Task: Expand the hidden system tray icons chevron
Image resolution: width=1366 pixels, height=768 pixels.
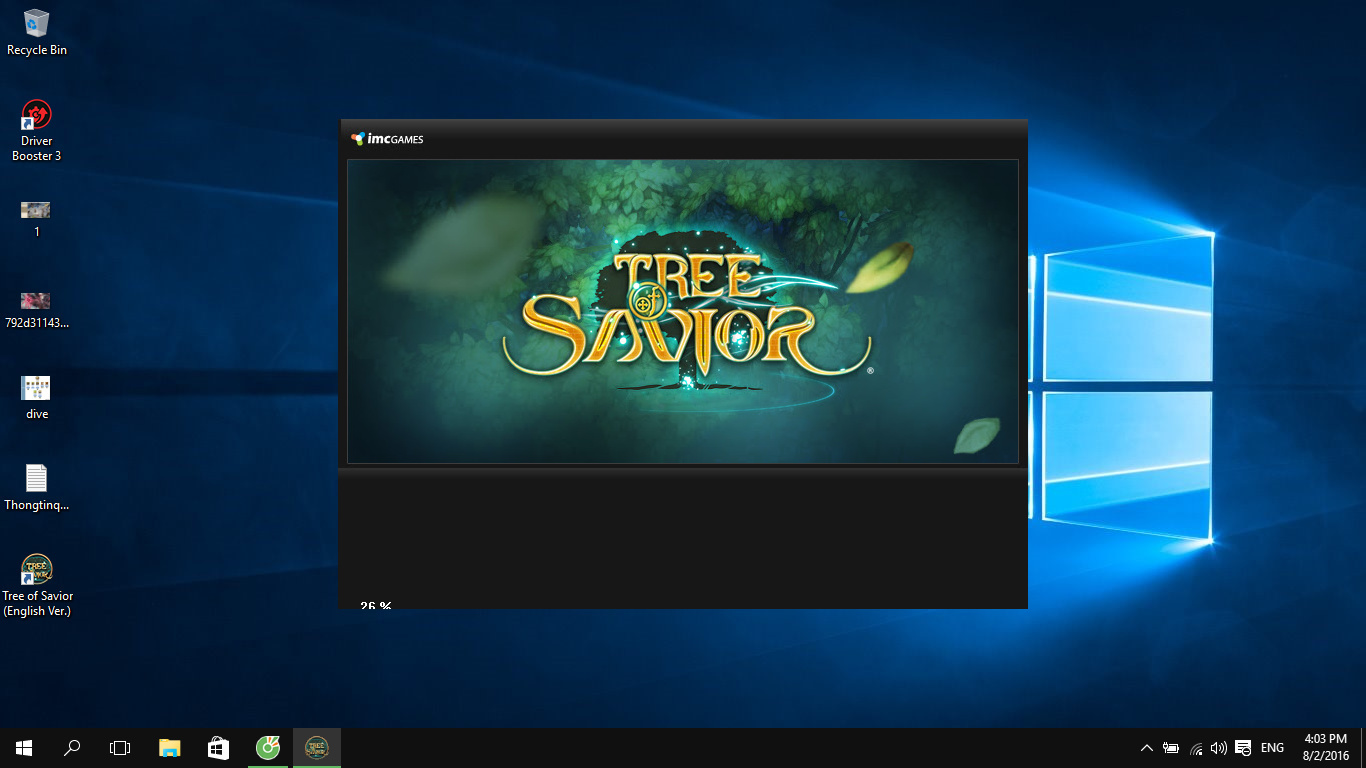Action: coord(1146,748)
